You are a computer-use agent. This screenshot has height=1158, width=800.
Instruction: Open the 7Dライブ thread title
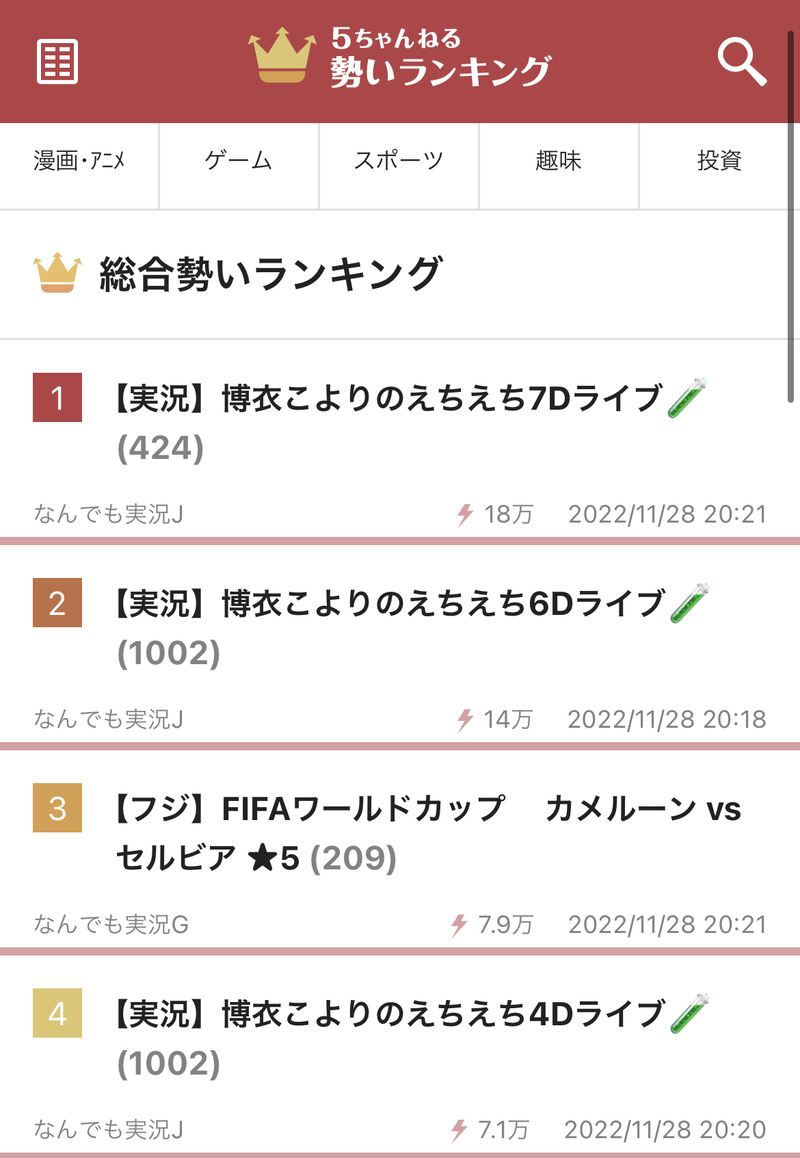coord(410,422)
